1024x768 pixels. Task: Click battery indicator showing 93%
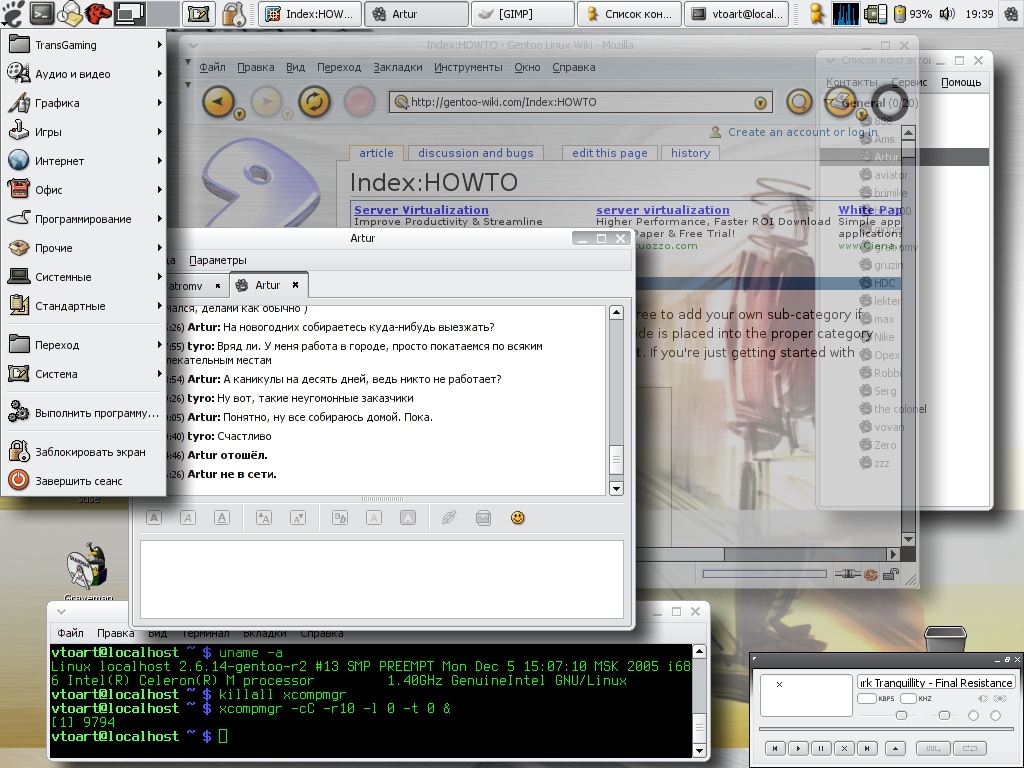tap(914, 13)
